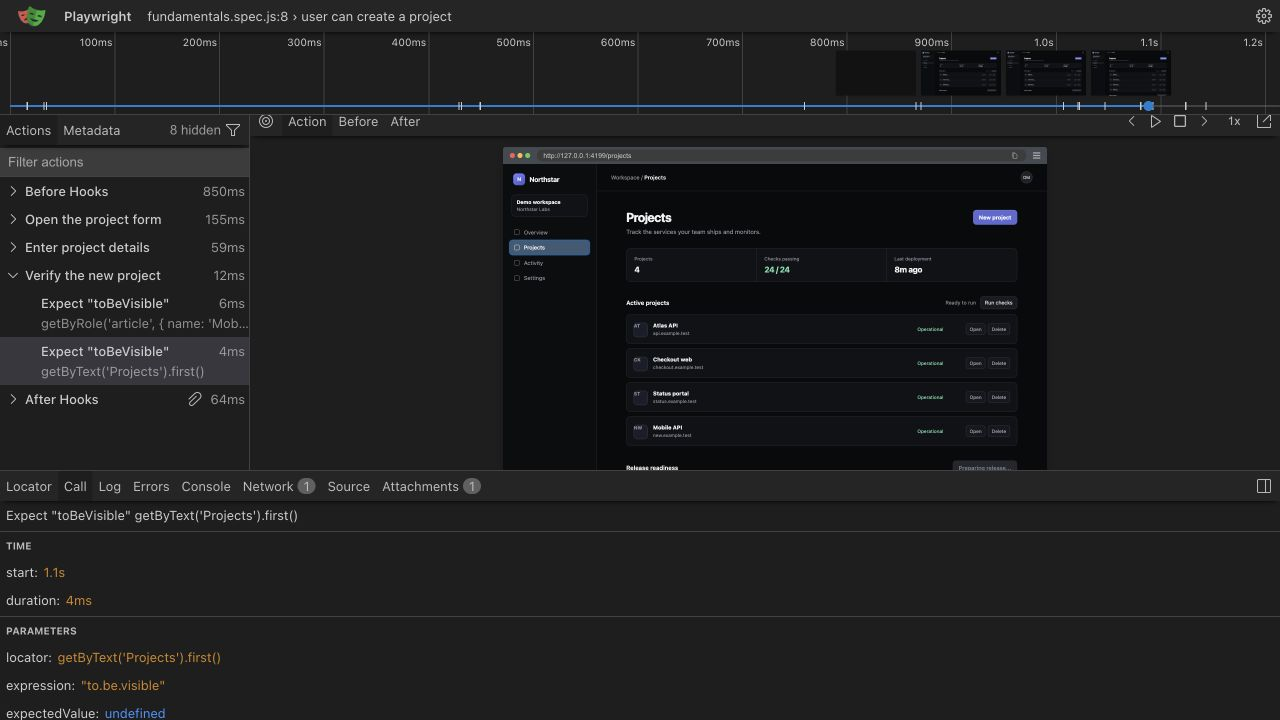
Task: Show the After snapshot tab
Action: tap(405, 121)
